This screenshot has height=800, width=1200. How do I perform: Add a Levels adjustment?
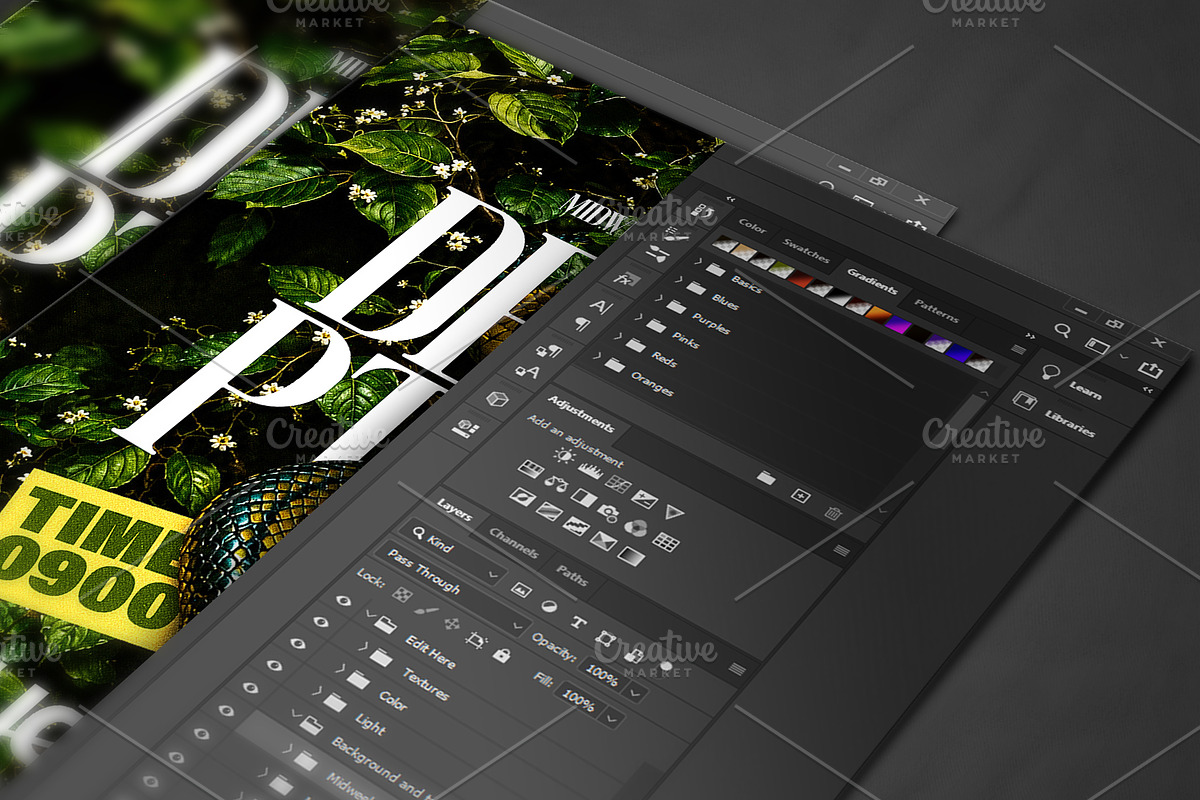tap(590, 470)
